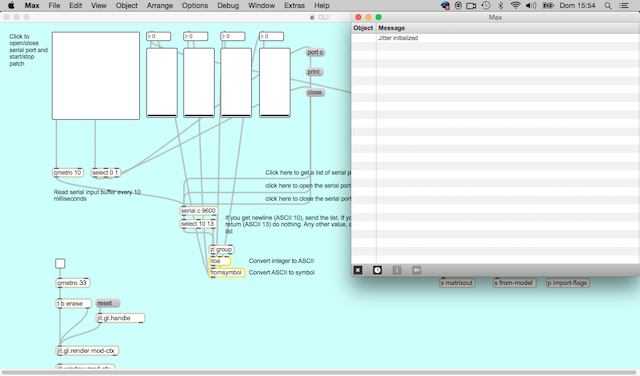Open the Object menu

pyautogui.click(x=127, y=5)
